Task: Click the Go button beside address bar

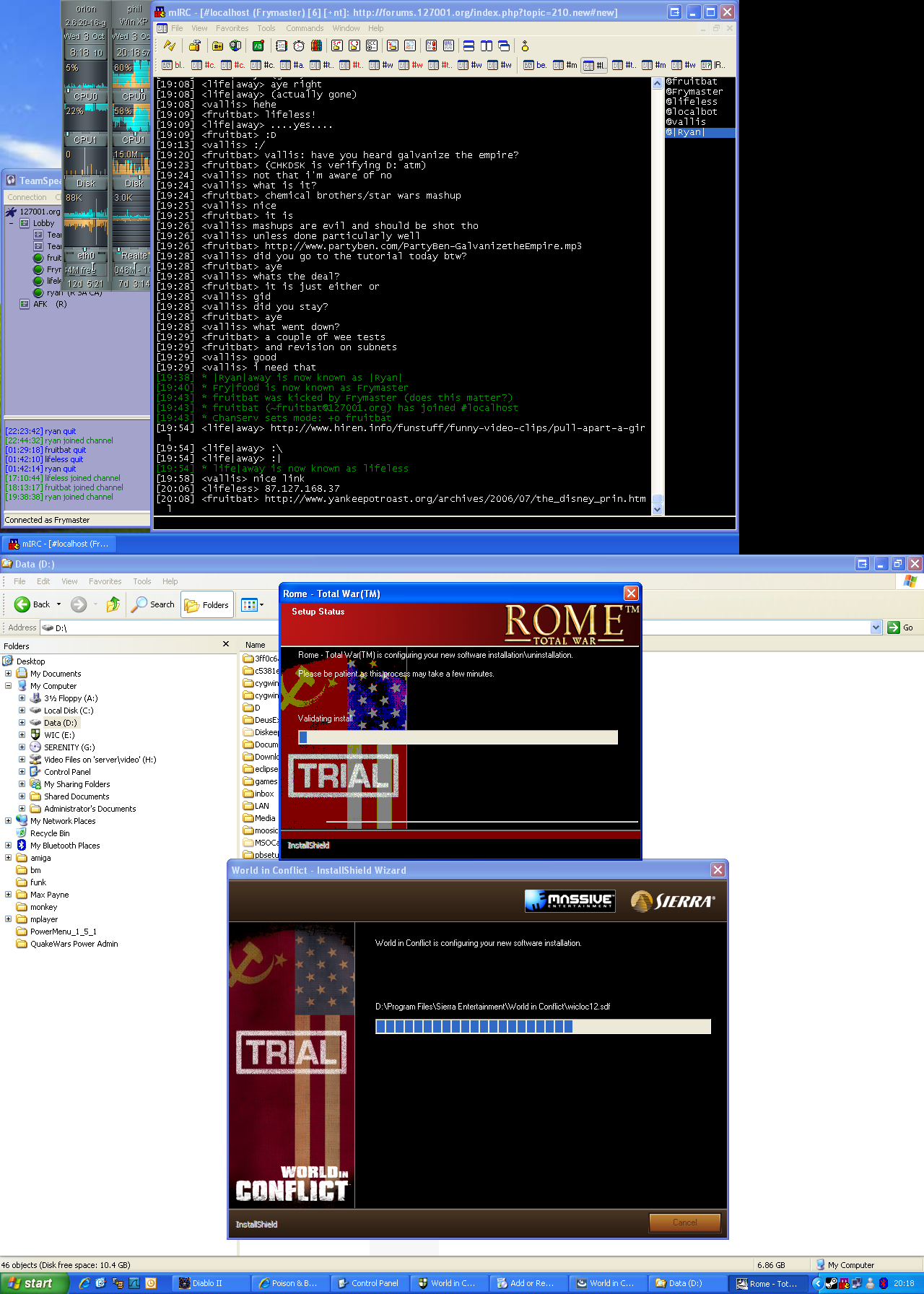Action: pos(900,628)
